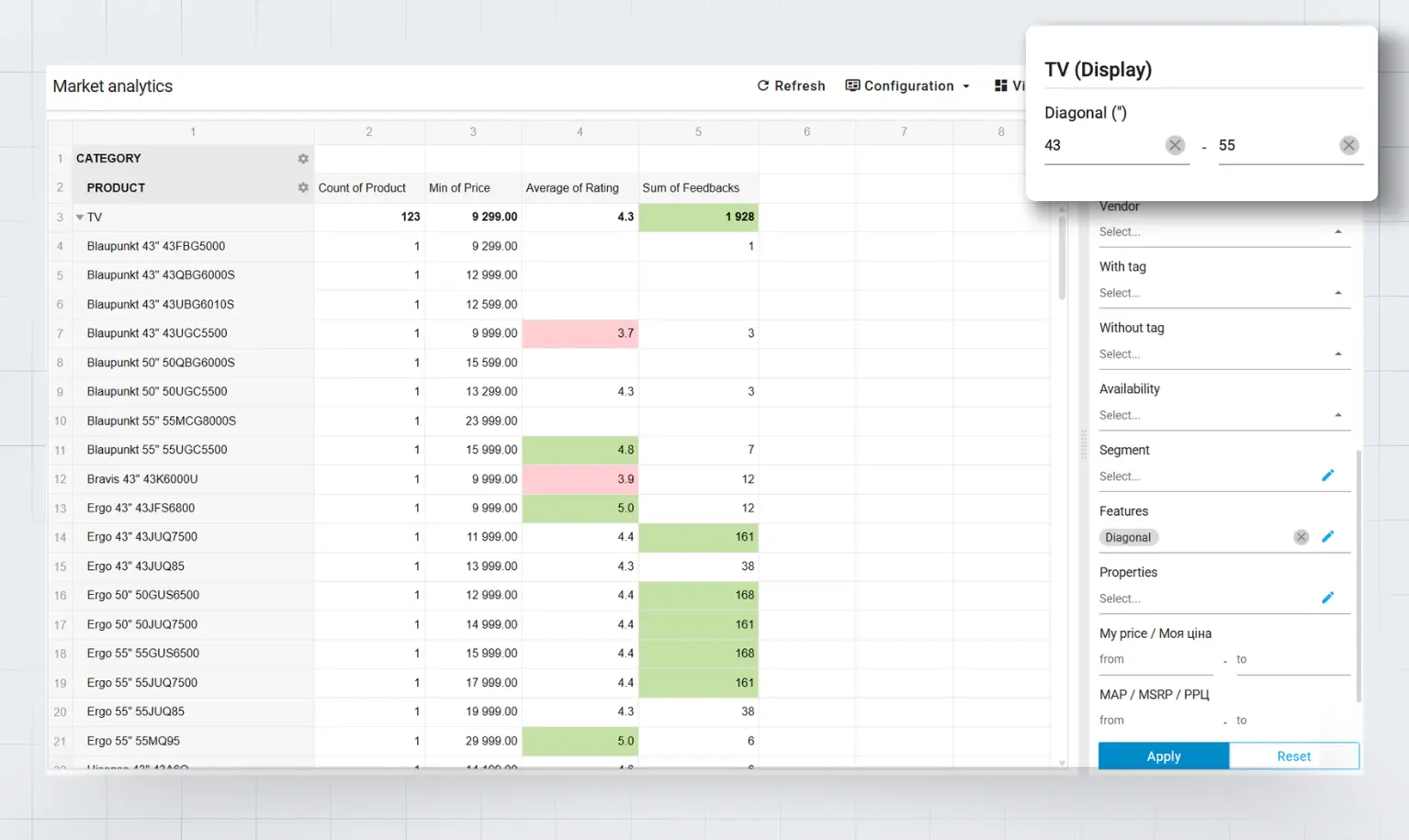
Task: Click the Views grid icon
Action: coord(1000,85)
